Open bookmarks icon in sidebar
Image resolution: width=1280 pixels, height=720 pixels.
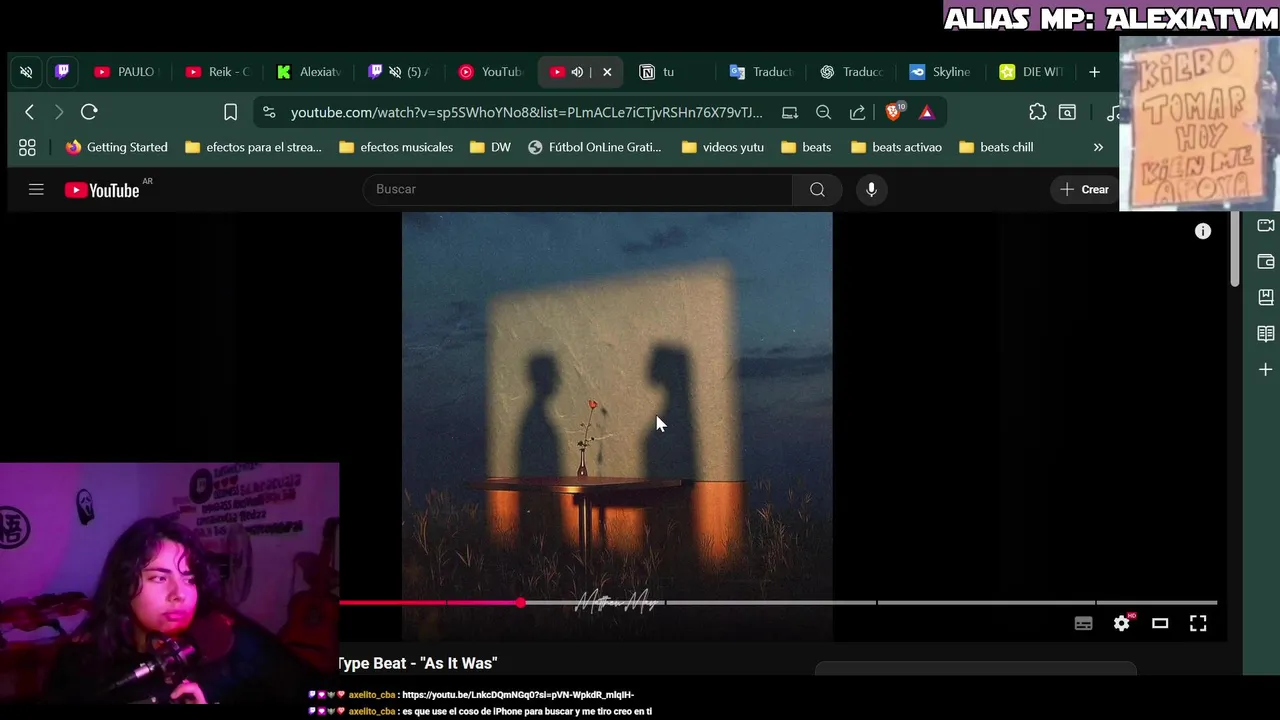click(1265, 297)
